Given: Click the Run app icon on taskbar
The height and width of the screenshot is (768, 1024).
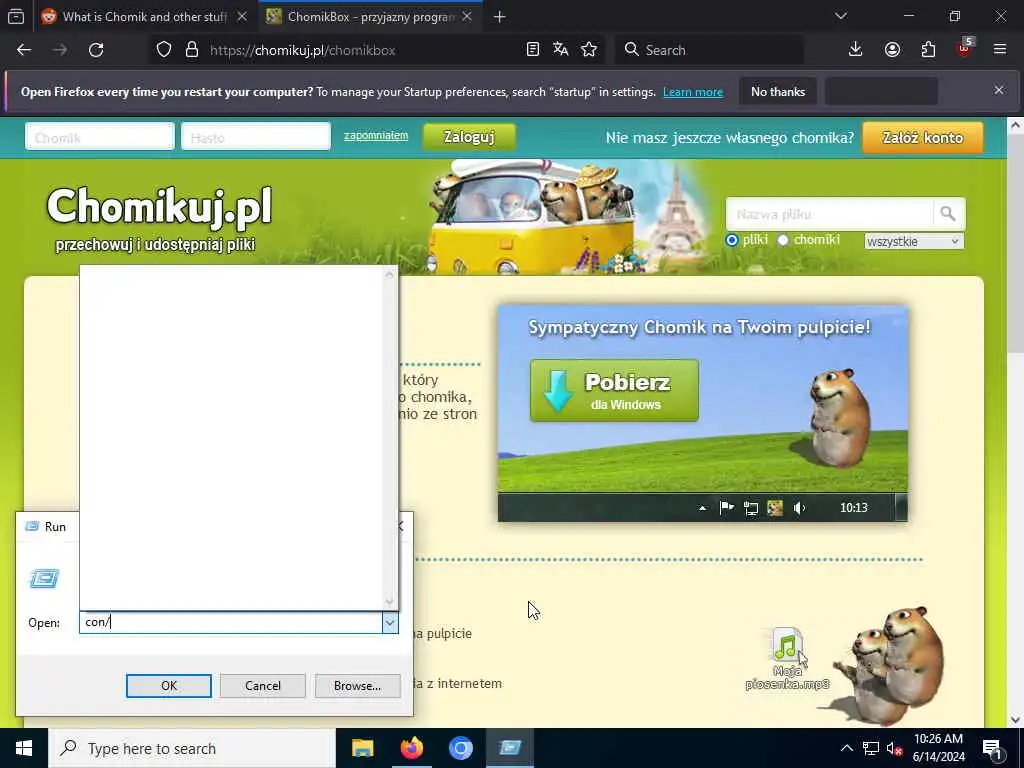Looking at the screenshot, I should point(510,748).
